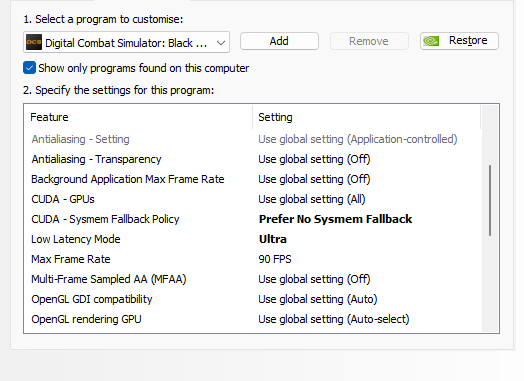
Task: Select the Antialiasing - Transparency row
Action: tap(253, 159)
